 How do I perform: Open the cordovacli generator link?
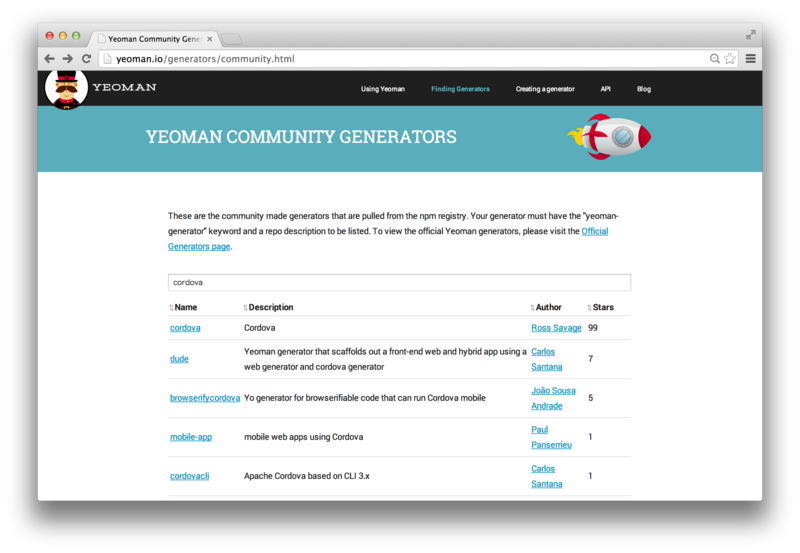click(189, 476)
